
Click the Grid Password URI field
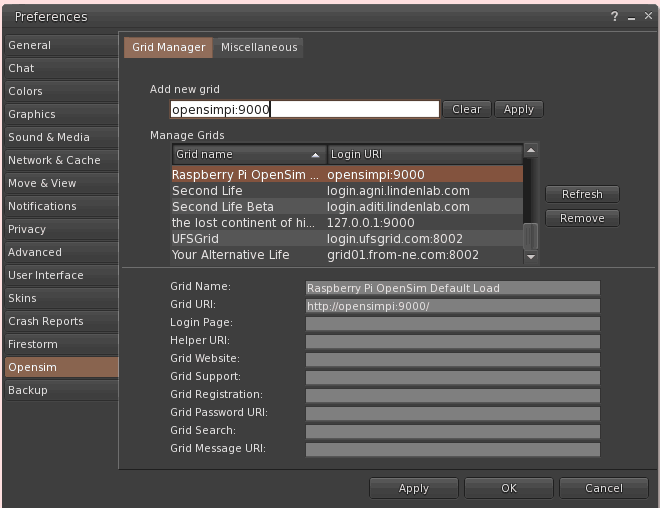pos(453,414)
